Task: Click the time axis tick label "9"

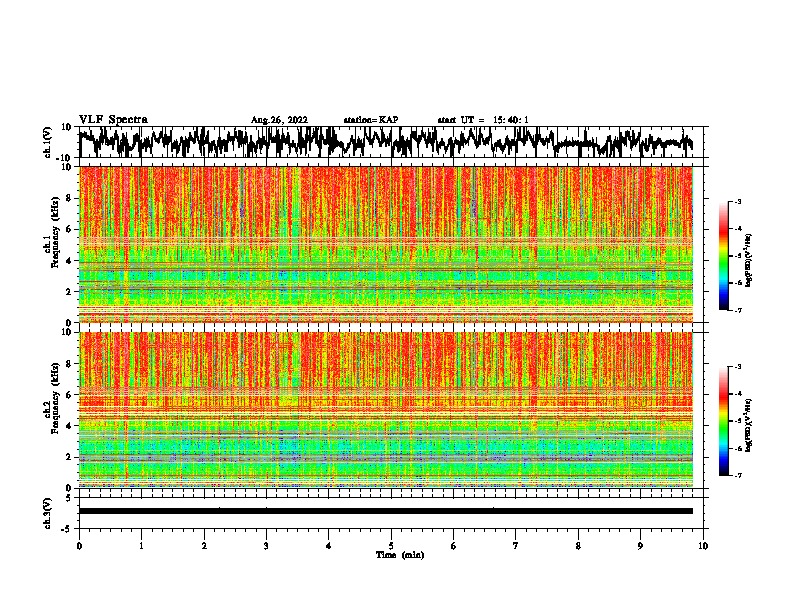Action: [640, 546]
